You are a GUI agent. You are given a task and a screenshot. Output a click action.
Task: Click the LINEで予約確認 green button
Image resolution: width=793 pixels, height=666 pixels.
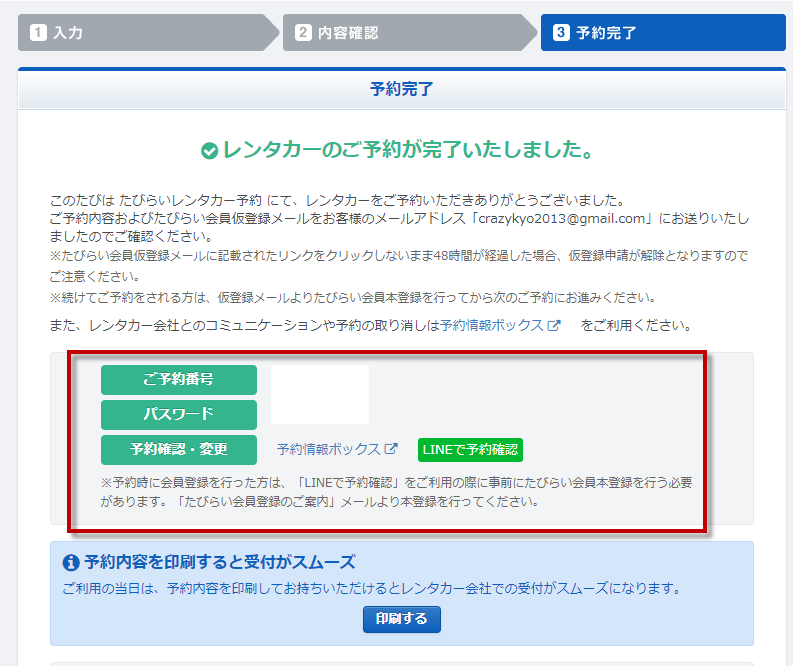(x=470, y=450)
